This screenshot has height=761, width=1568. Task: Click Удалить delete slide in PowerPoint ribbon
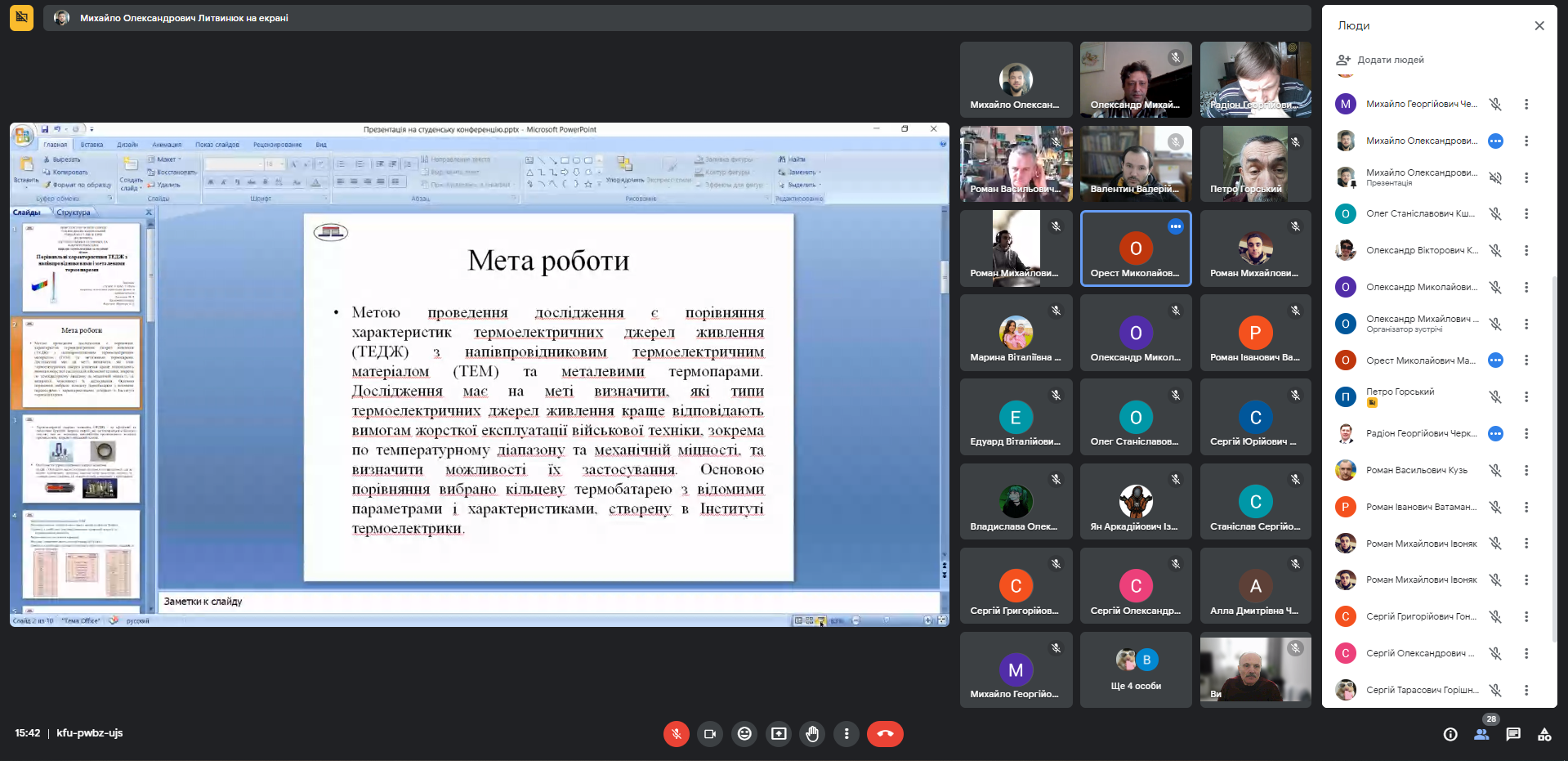[163, 185]
